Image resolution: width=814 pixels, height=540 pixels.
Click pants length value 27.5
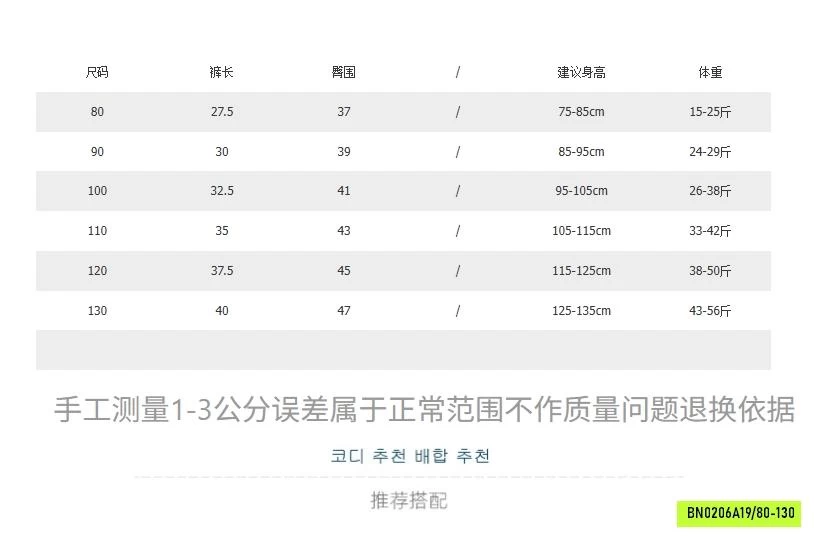[x=222, y=112]
